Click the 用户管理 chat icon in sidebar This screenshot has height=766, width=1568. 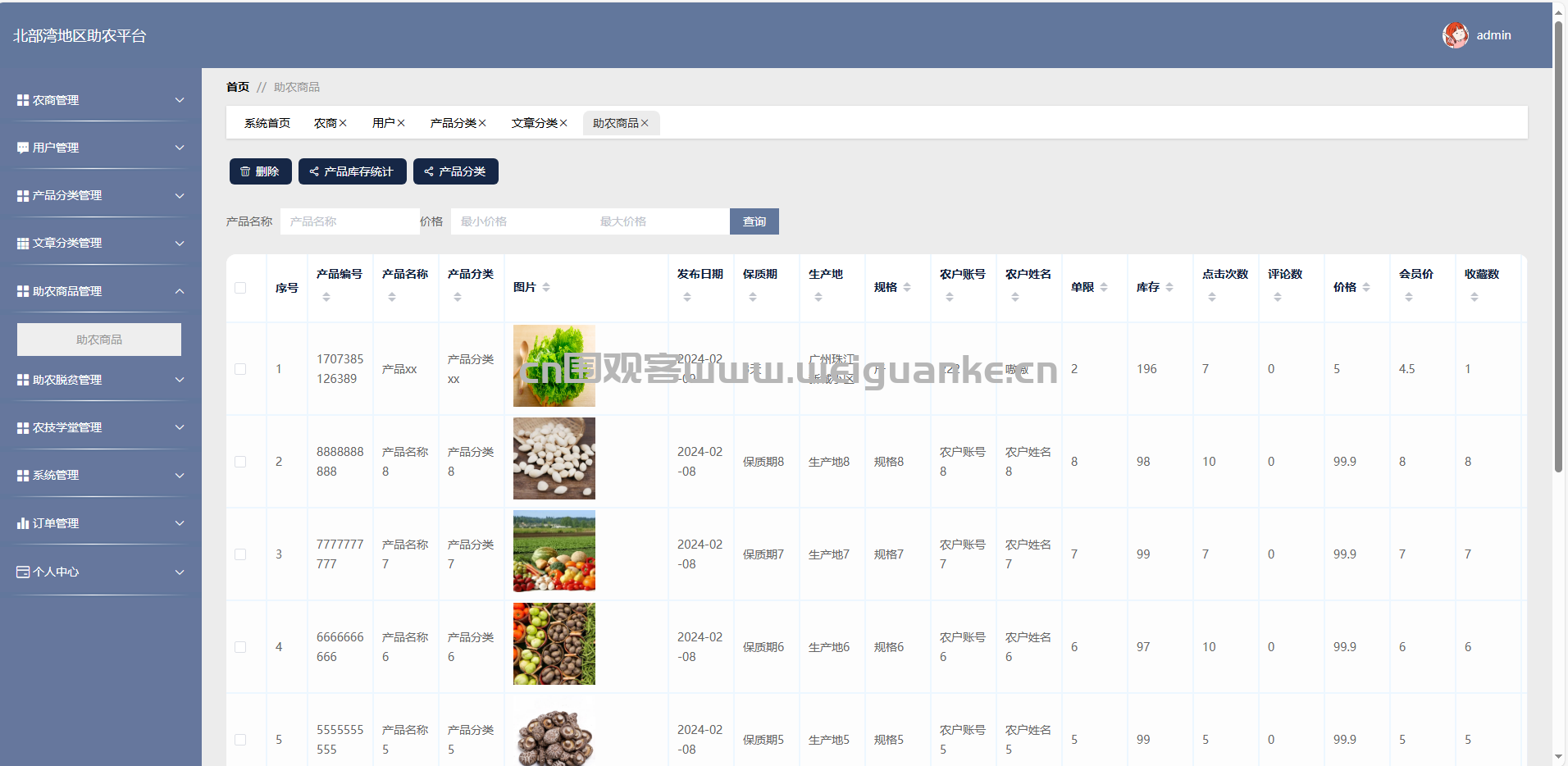point(23,148)
